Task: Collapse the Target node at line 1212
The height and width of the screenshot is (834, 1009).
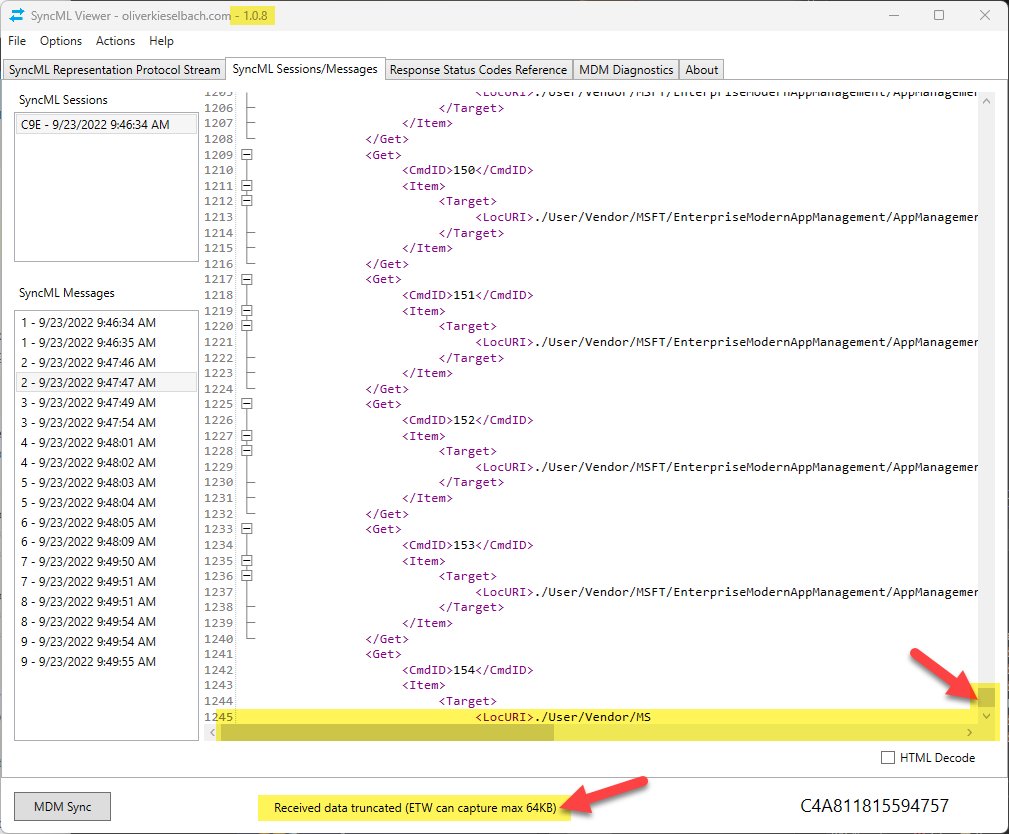Action: (247, 201)
